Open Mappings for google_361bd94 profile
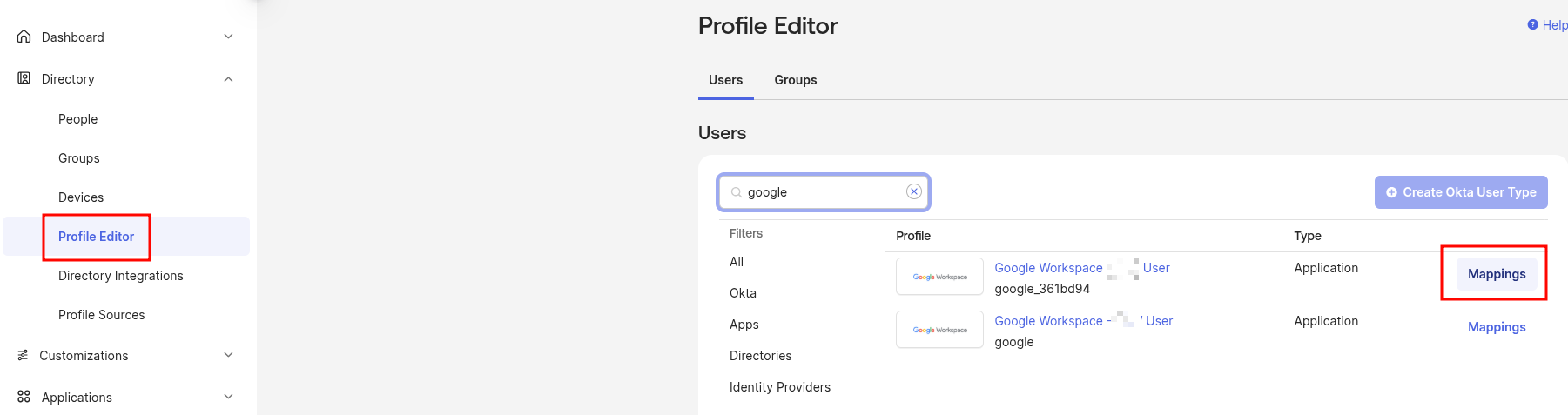 point(1496,274)
